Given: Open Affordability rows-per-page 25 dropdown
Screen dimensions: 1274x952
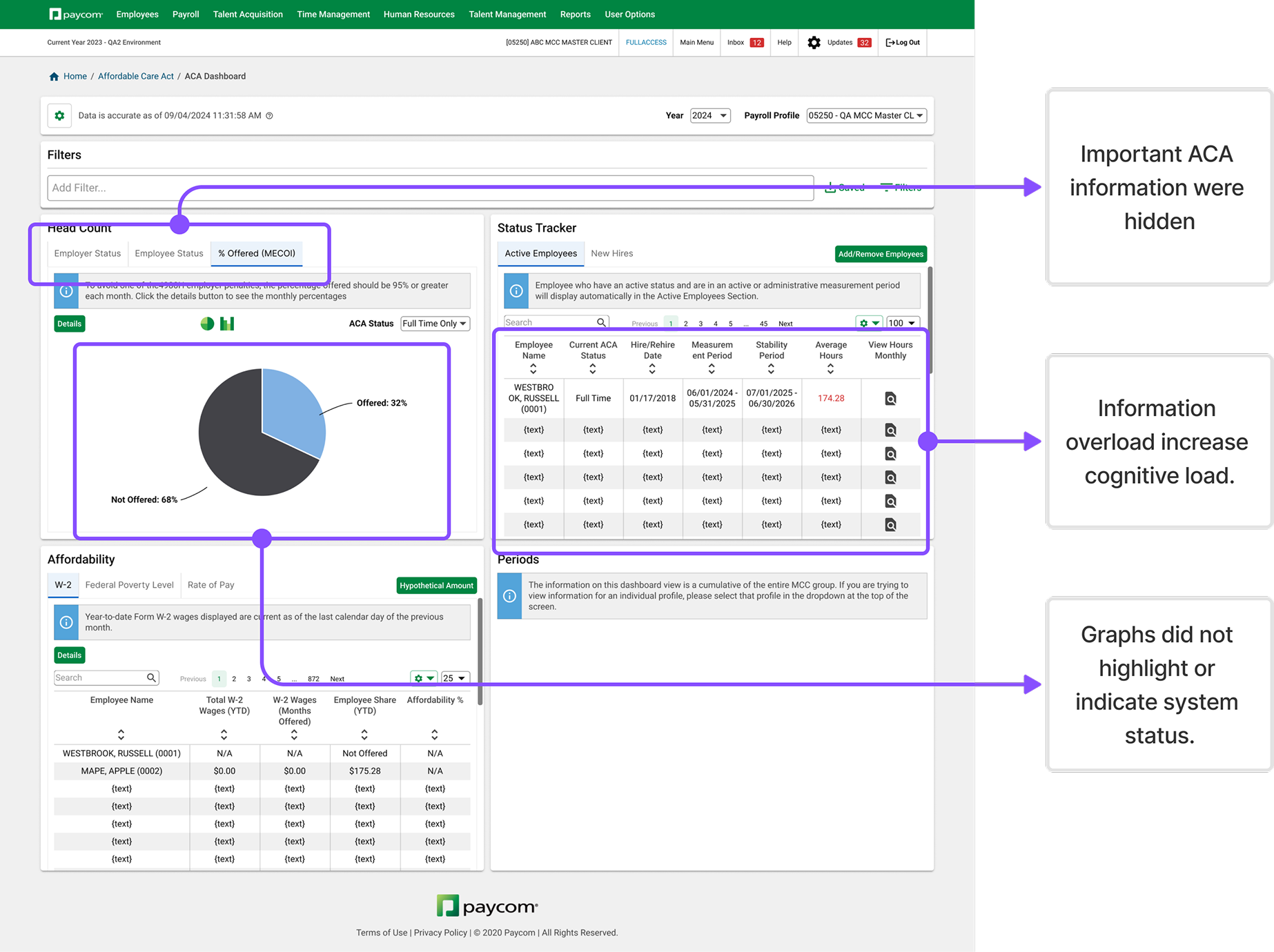Looking at the screenshot, I should point(455,678).
